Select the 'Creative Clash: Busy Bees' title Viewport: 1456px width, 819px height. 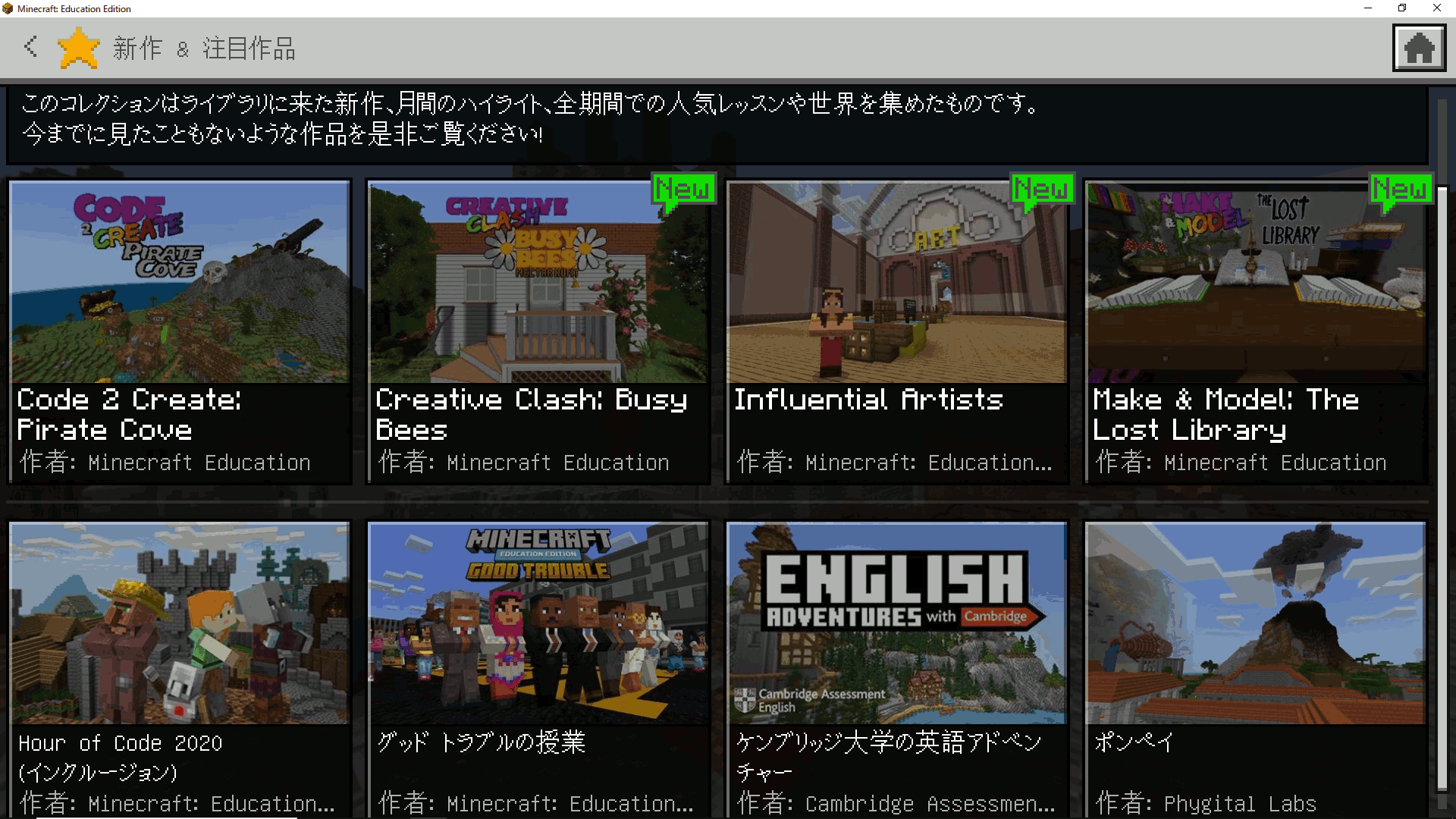[532, 415]
